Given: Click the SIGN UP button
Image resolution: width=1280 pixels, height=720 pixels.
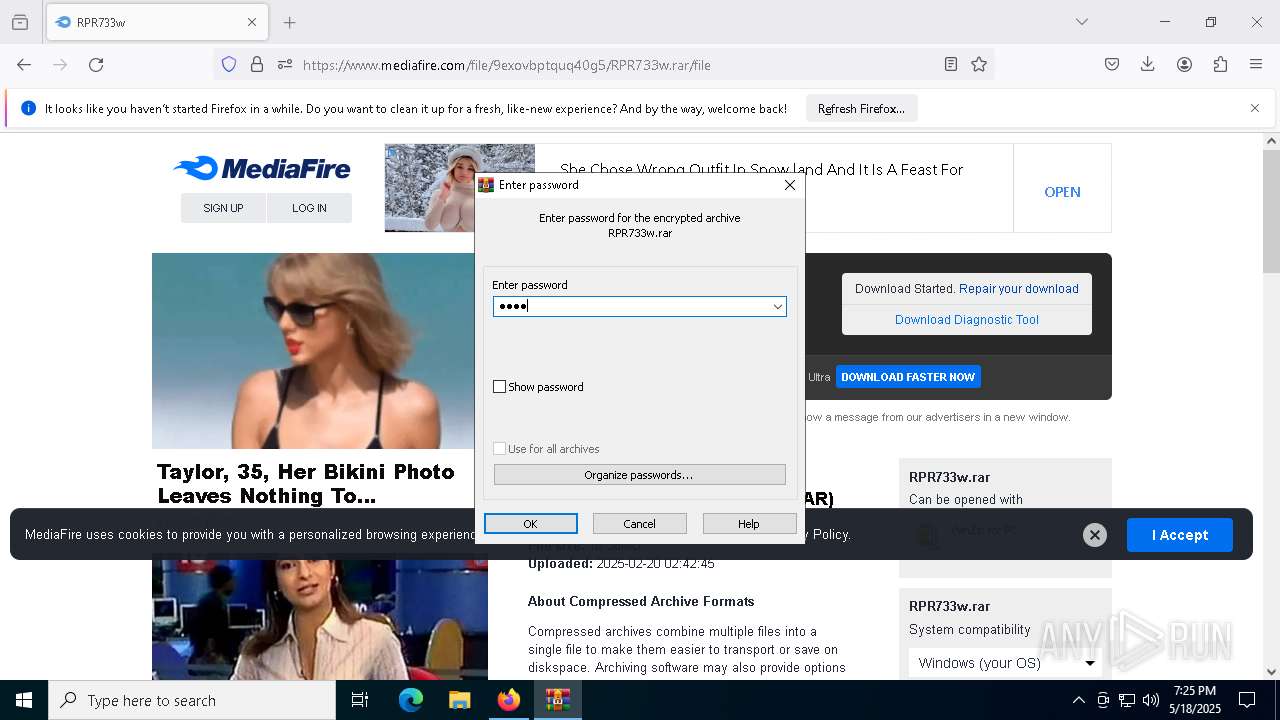Looking at the screenshot, I should [x=223, y=208].
